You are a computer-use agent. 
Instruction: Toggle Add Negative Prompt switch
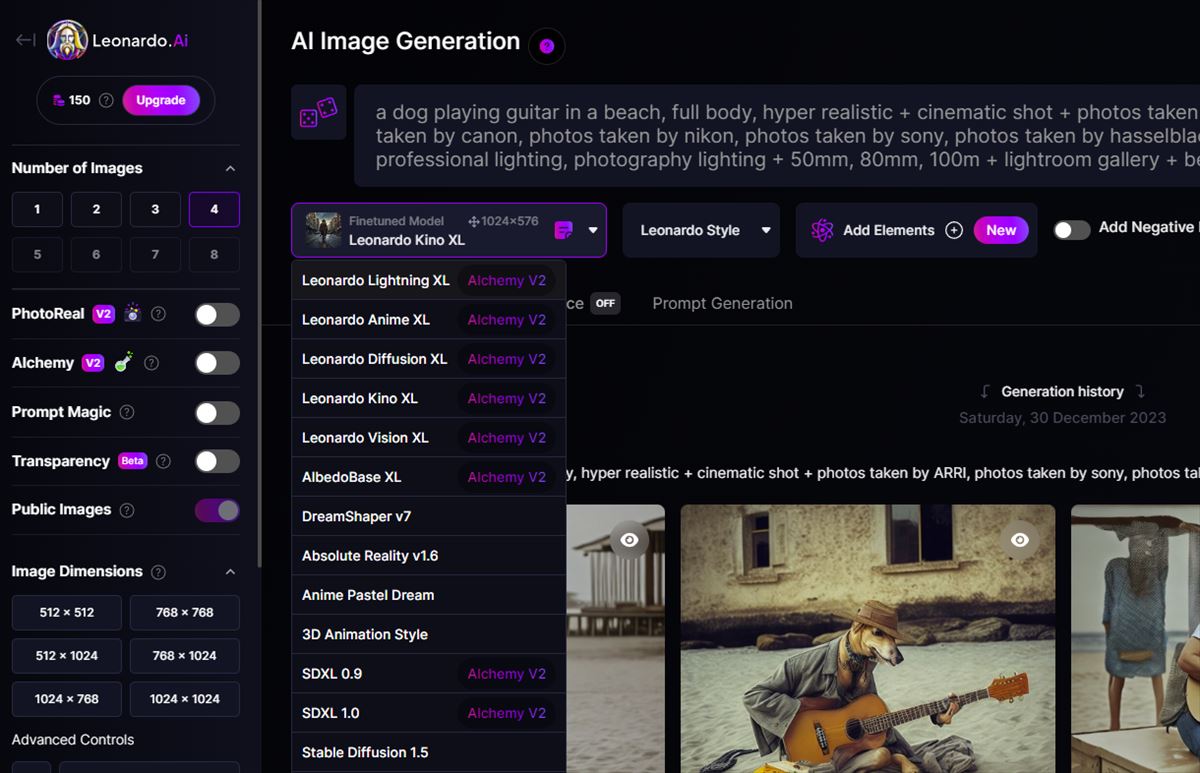(1071, 230)
